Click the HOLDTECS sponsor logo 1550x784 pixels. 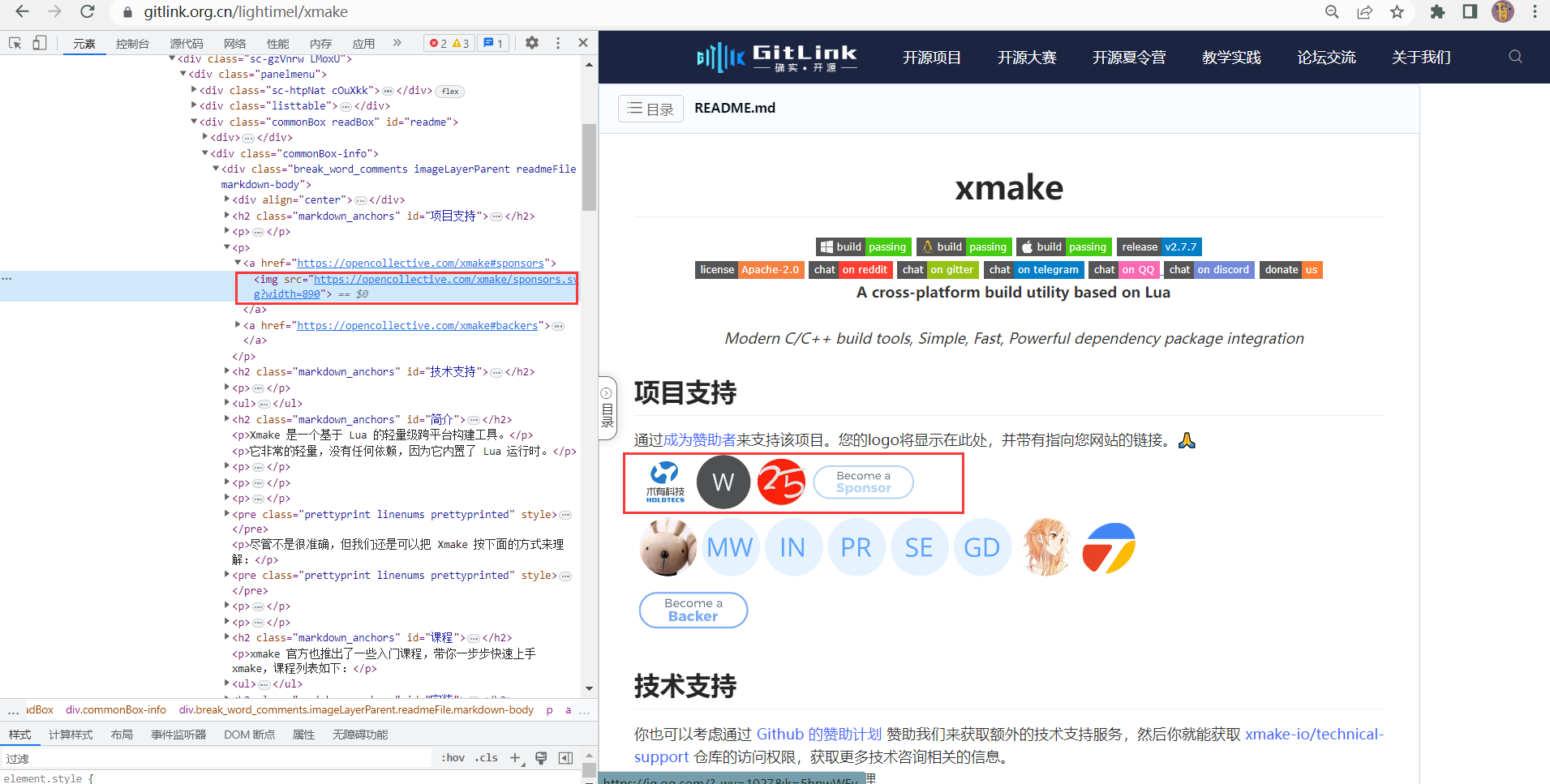(665, 482)
